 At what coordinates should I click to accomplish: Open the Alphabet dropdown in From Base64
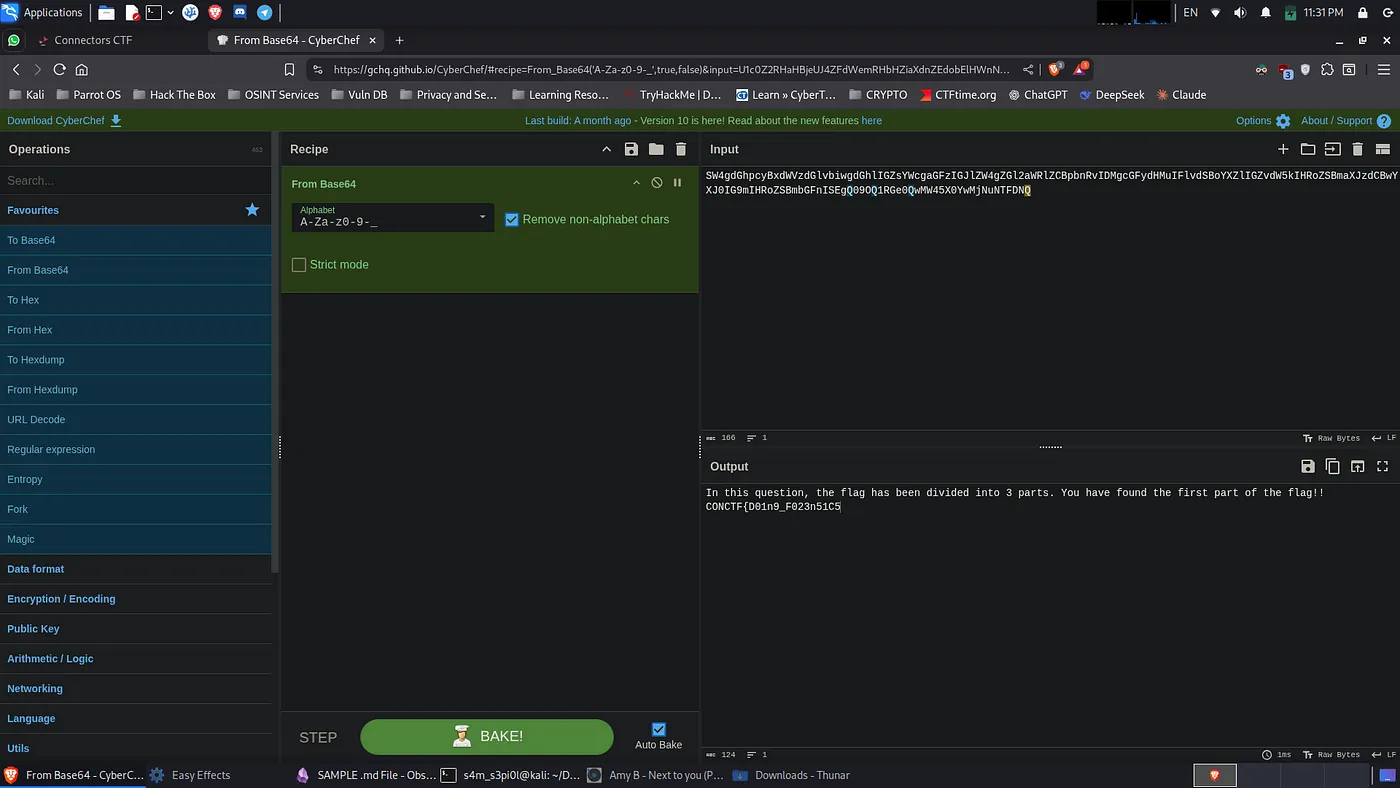pos(392,217)
